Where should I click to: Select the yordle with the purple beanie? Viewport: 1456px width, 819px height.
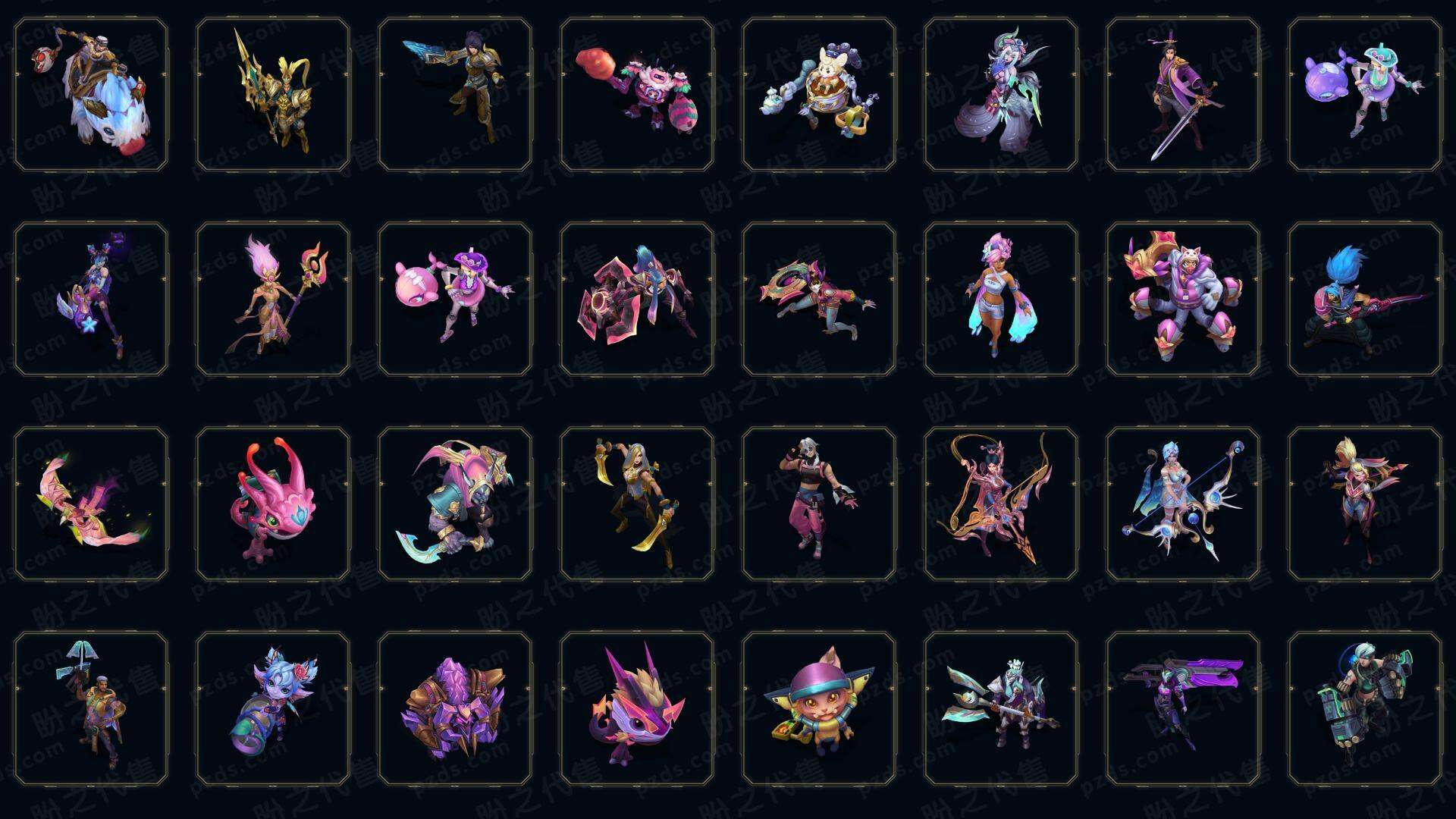819,708
